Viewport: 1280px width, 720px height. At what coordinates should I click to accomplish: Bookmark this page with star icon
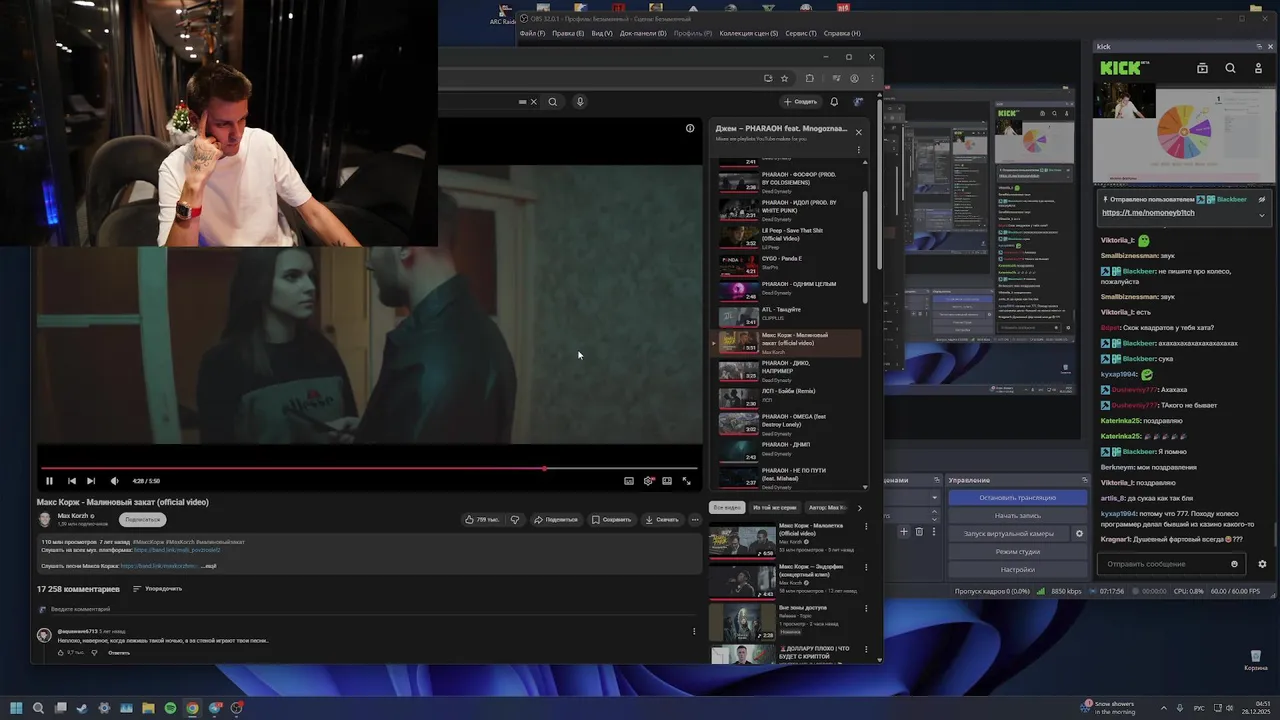point(785,78)
